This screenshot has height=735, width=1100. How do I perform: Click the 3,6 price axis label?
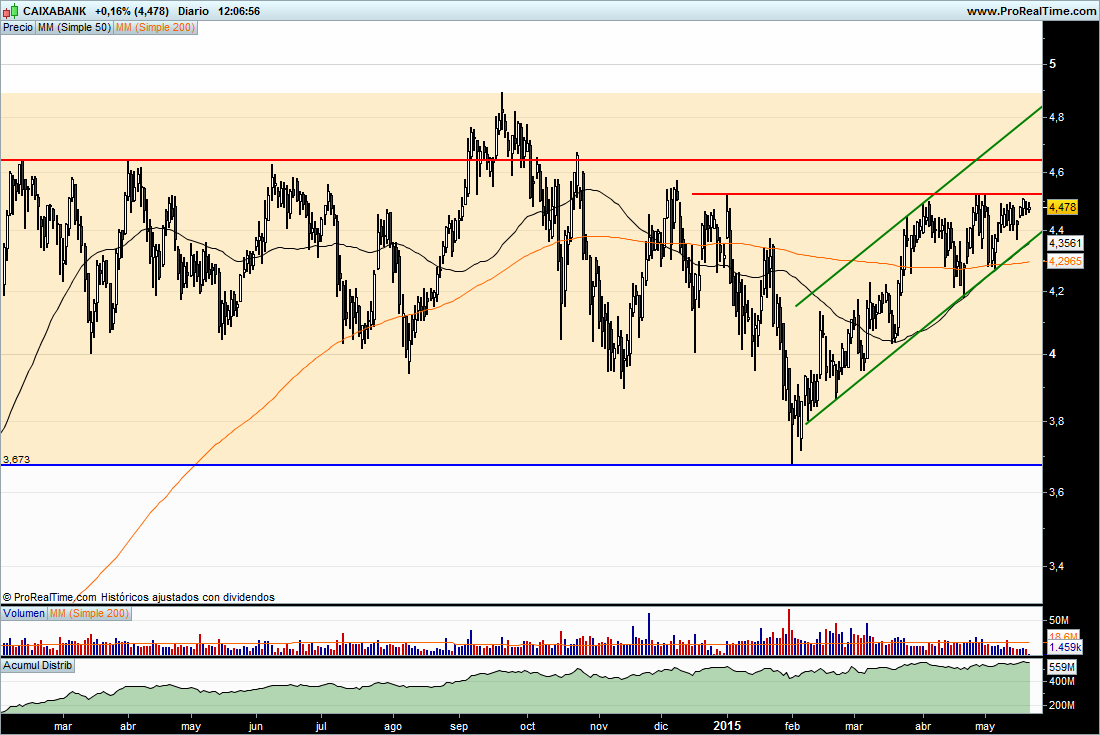(1057, 492)
